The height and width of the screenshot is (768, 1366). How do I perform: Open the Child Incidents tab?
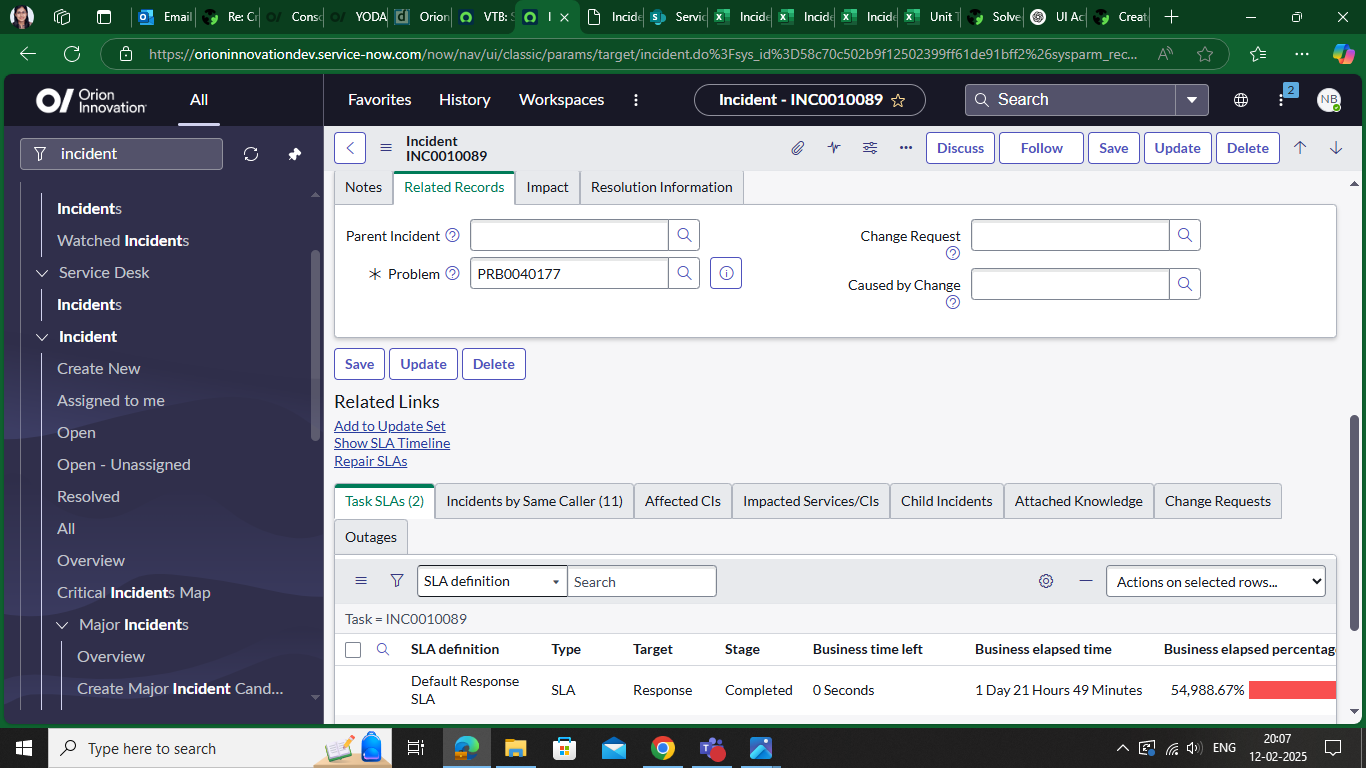947,501
